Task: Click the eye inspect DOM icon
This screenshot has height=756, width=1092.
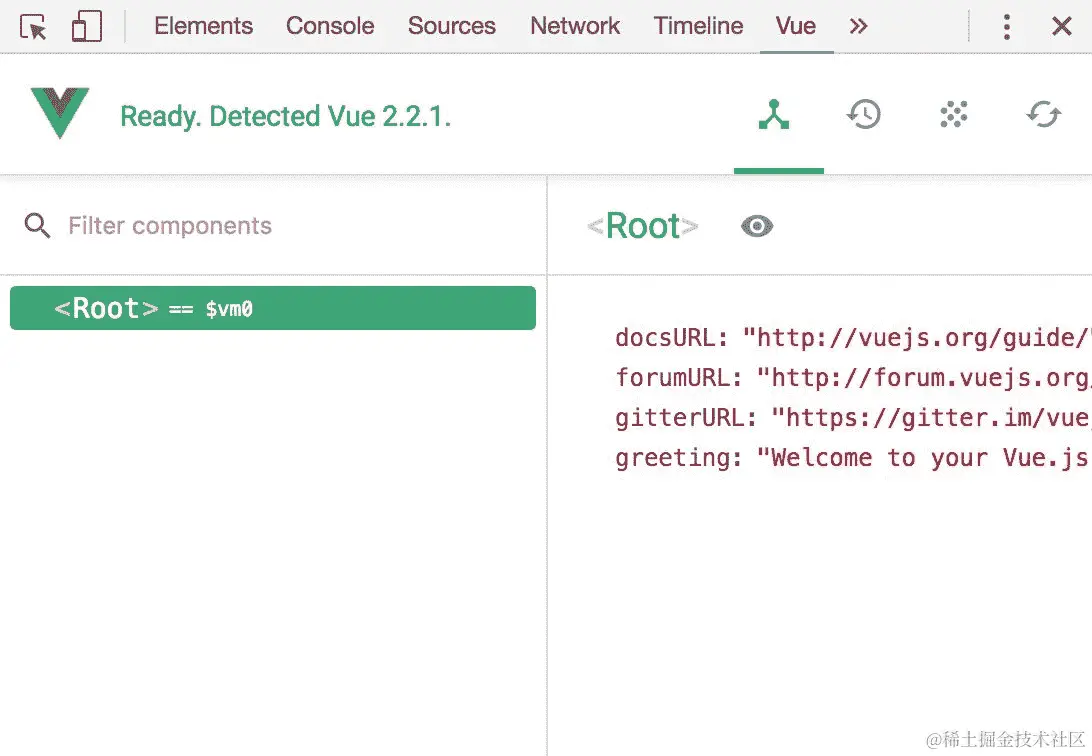Action: click(757, 226)
